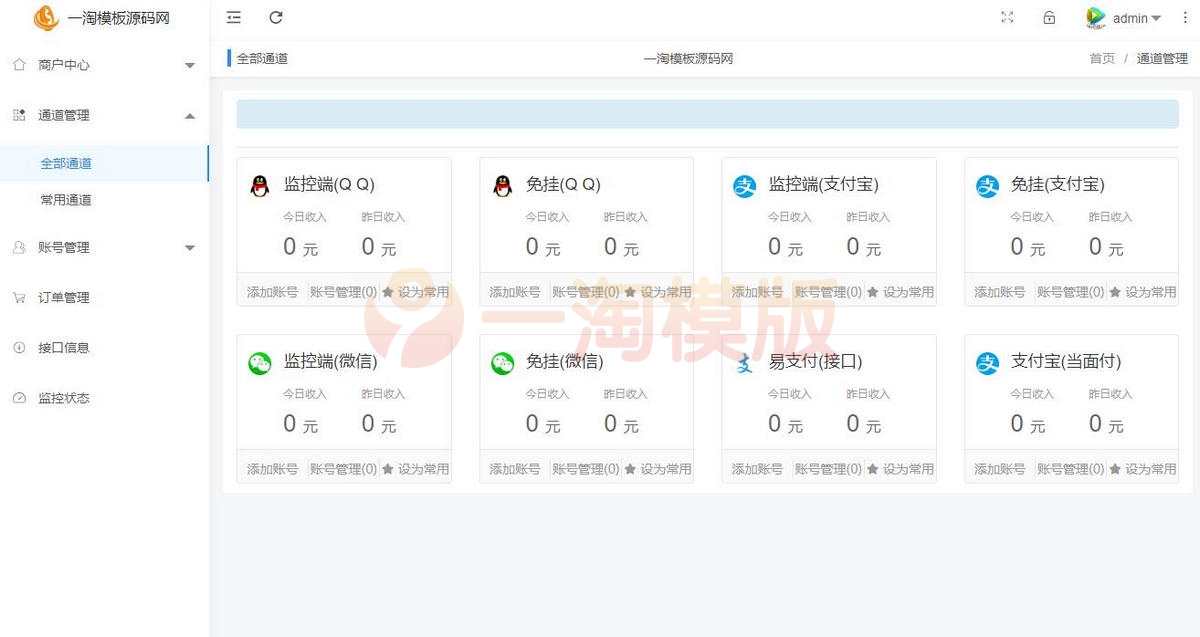This screenshot has height=637, width=1200.
Task: Go to 首页 via breadcrumb
Action: (x=1102, y=59)
